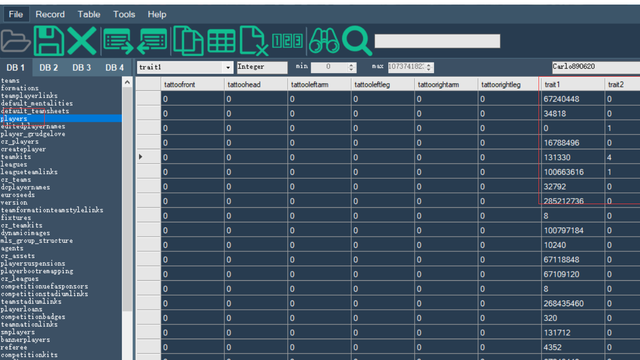Click the tattoorightarm column header
This screenshot has height=360, width=640.
[x=446, y=84]
